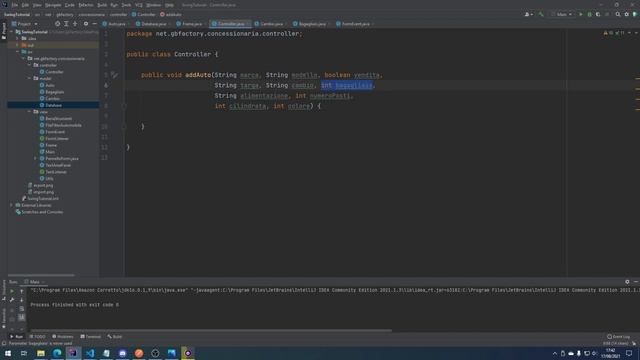
Task: Open Microsoft Edge from taskbar
Action: click(x=57, y=353)
